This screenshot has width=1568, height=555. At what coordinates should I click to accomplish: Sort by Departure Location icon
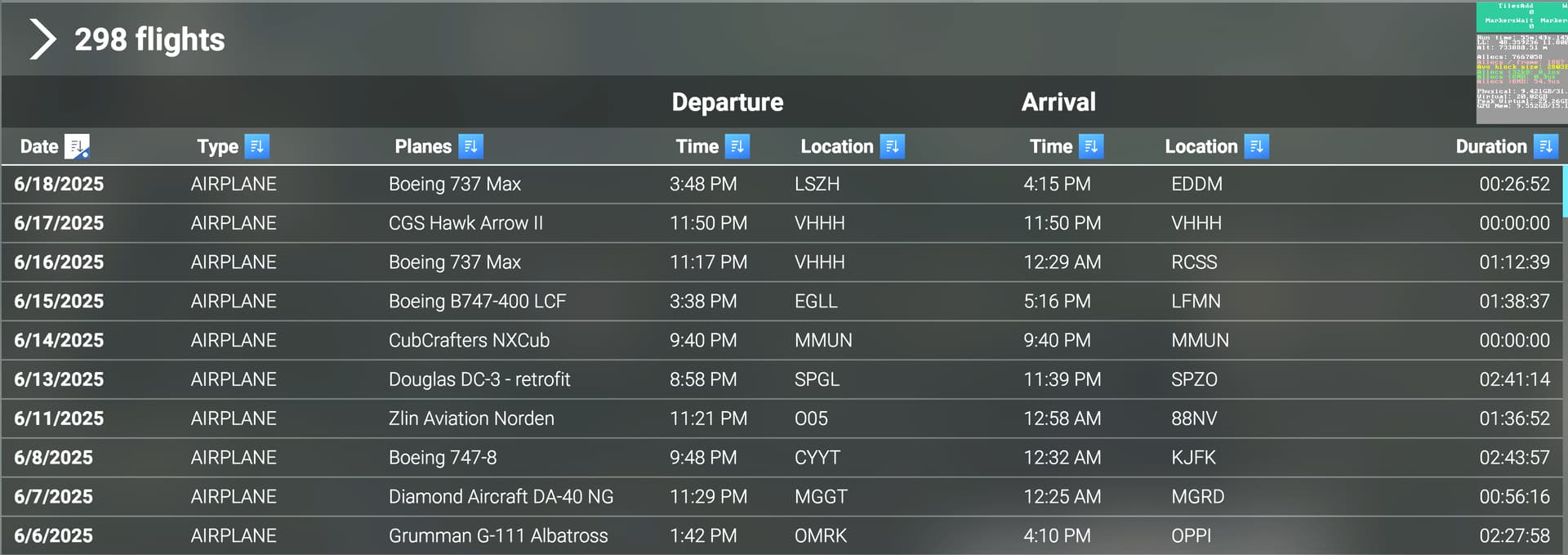pyautogui.click(x=892, y=146)
